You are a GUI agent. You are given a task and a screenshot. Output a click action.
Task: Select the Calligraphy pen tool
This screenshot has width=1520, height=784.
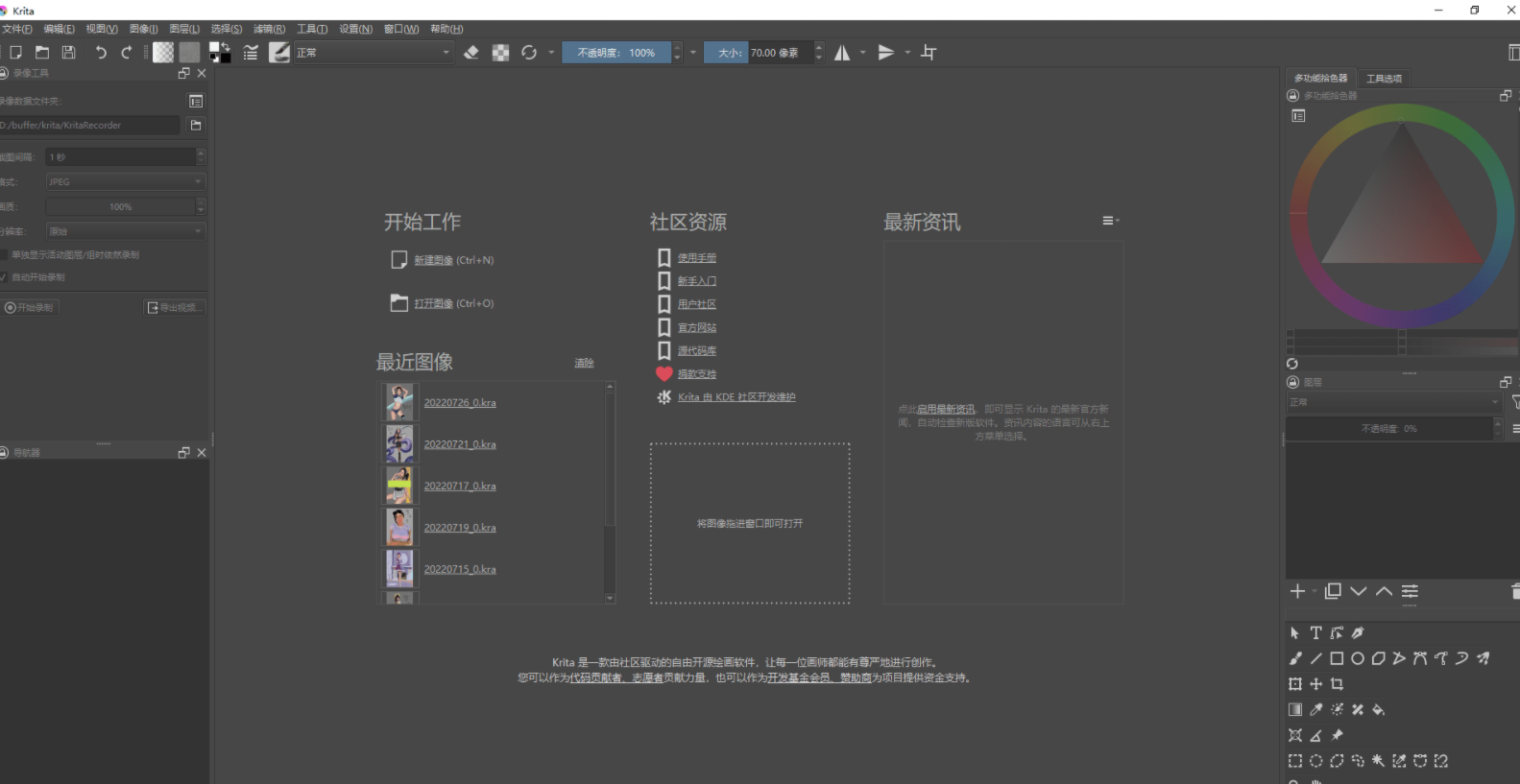pos(1358,632)
